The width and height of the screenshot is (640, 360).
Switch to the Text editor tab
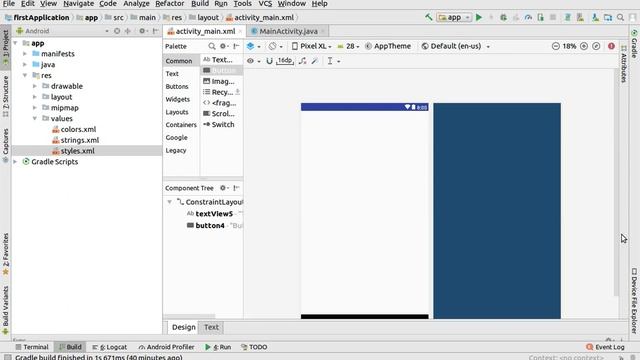211,327
